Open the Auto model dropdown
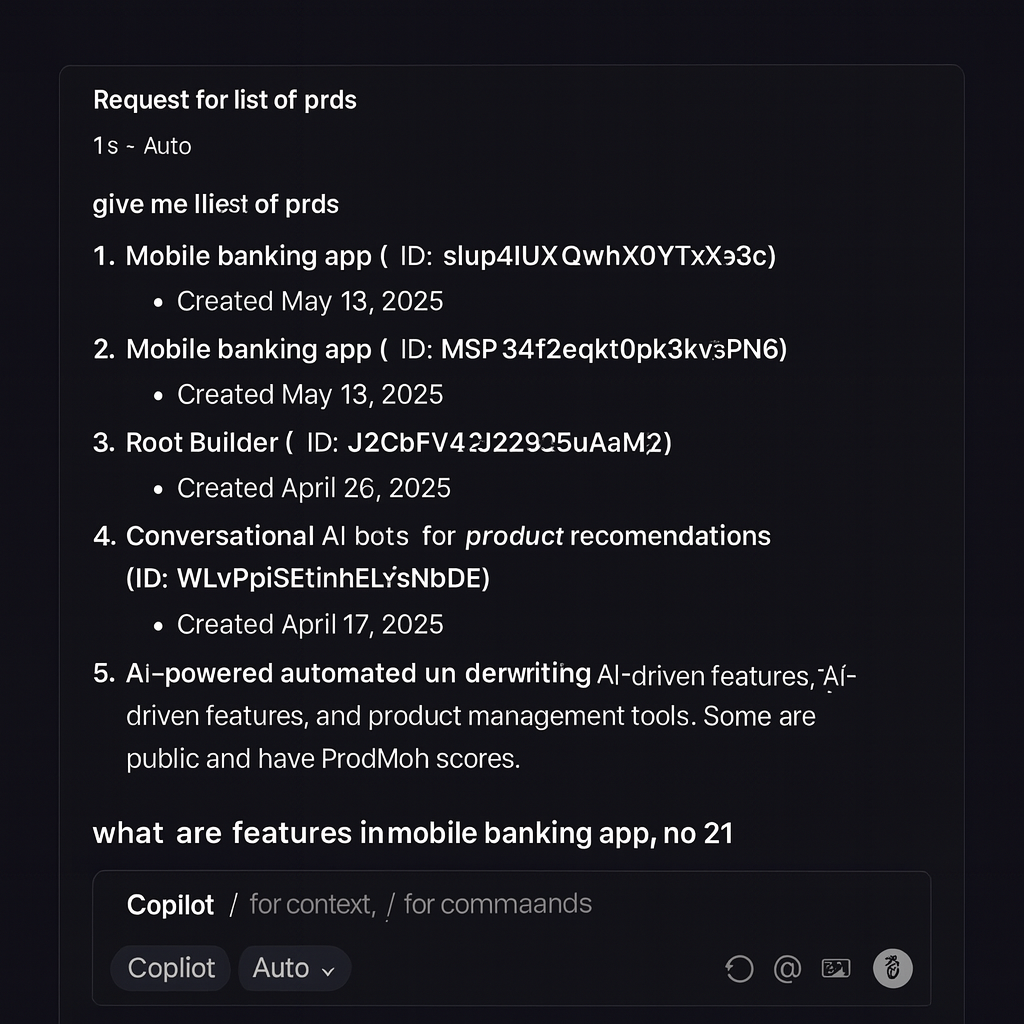Image resolution: width=1024 pixels, height=1024 pixels. pyautogui.click(x=294, y=968)
